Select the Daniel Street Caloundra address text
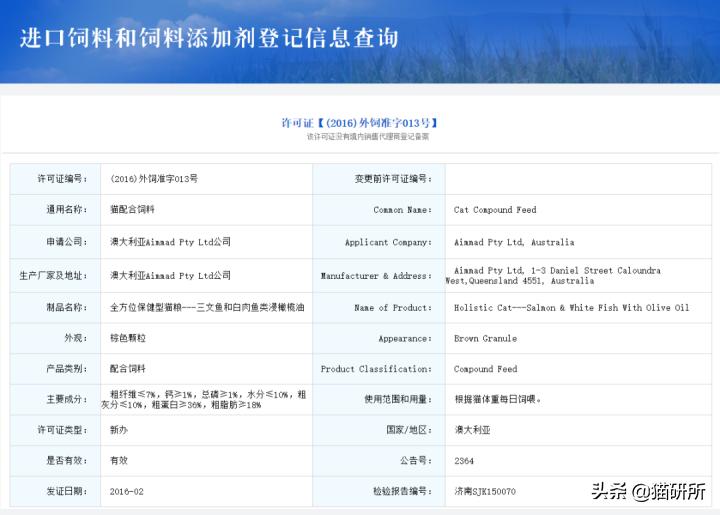This screenshot has height=515, width=720. (x=553, y=275)
